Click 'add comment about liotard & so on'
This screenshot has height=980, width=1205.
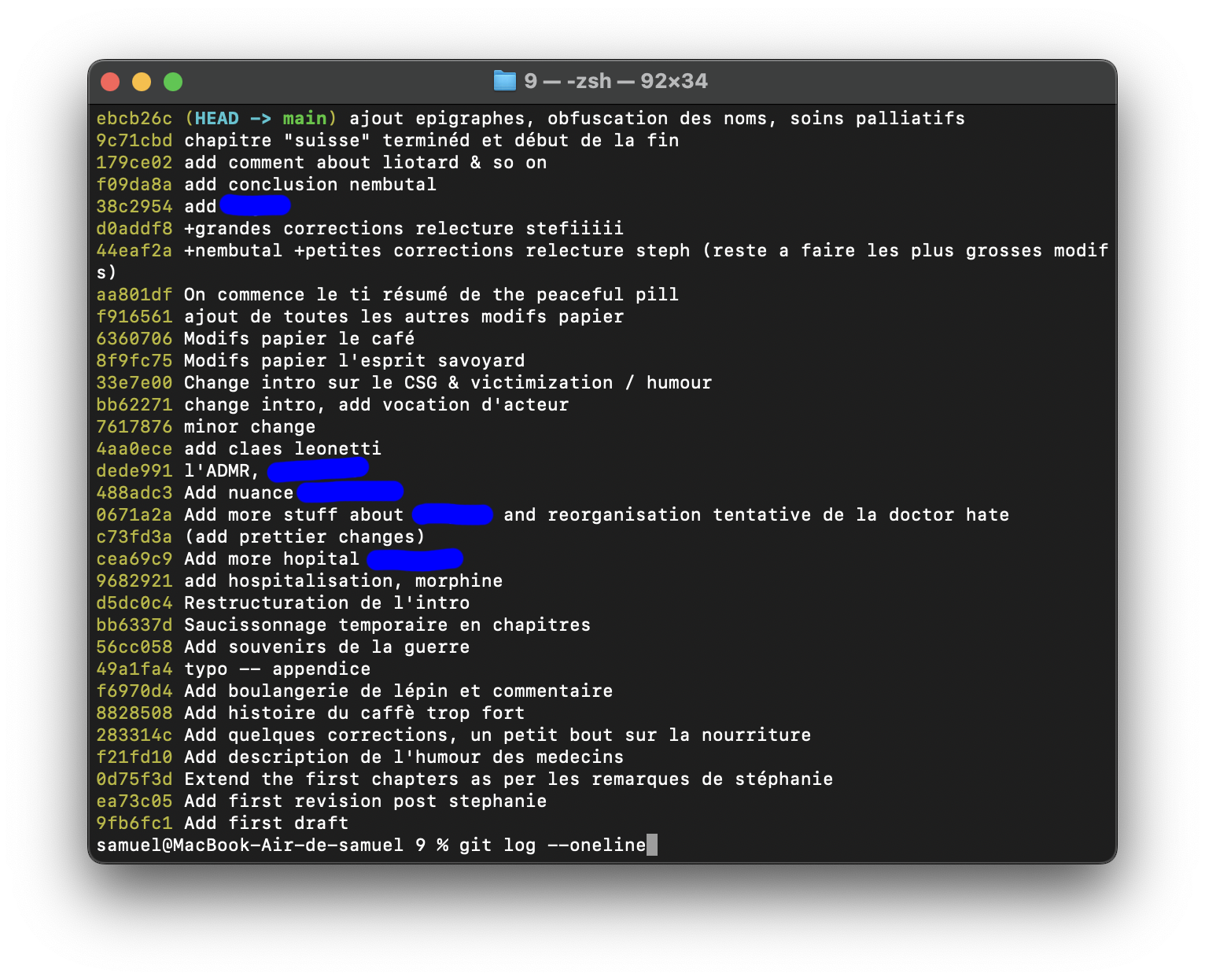pos(365,163)
